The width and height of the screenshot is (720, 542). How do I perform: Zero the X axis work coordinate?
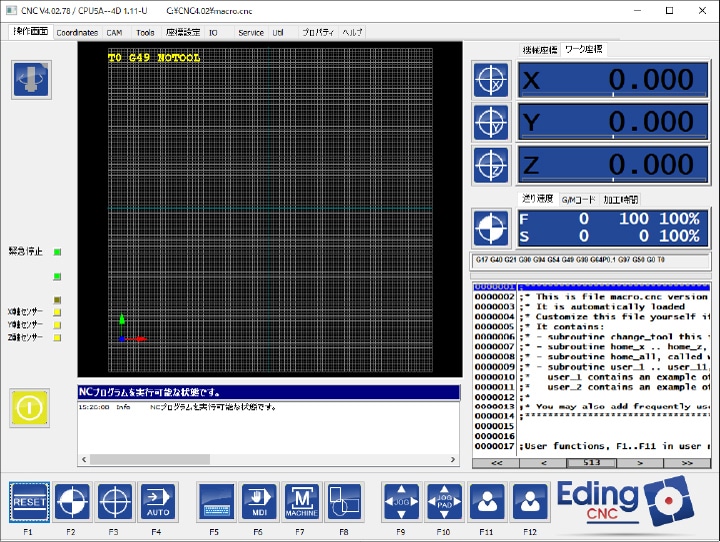click(x=491, y=82)
